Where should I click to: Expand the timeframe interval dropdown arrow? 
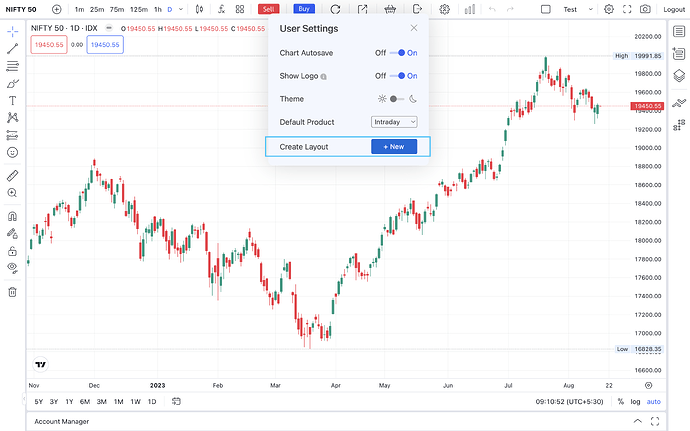180,9
